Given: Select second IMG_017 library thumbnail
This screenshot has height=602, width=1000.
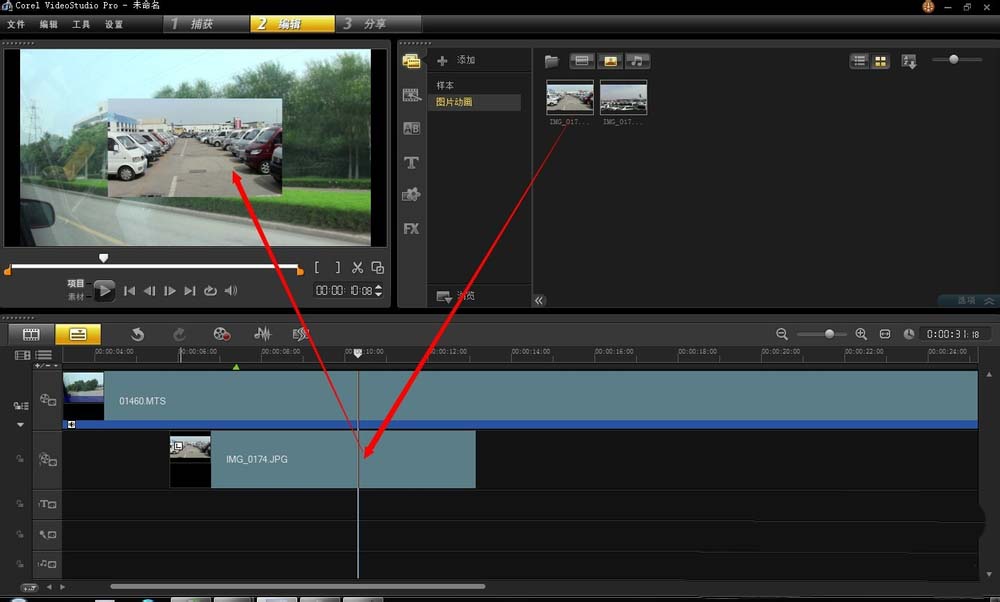Looking at the screenshot, I should (623, 97).
